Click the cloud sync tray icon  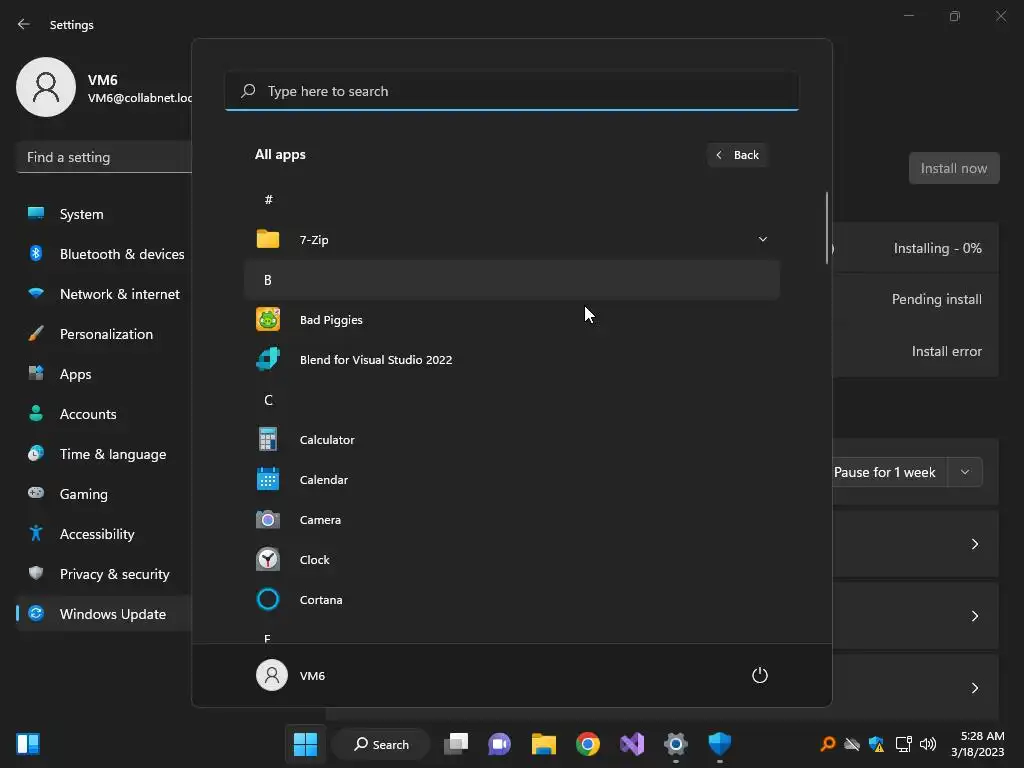click(x=852, y=744)
